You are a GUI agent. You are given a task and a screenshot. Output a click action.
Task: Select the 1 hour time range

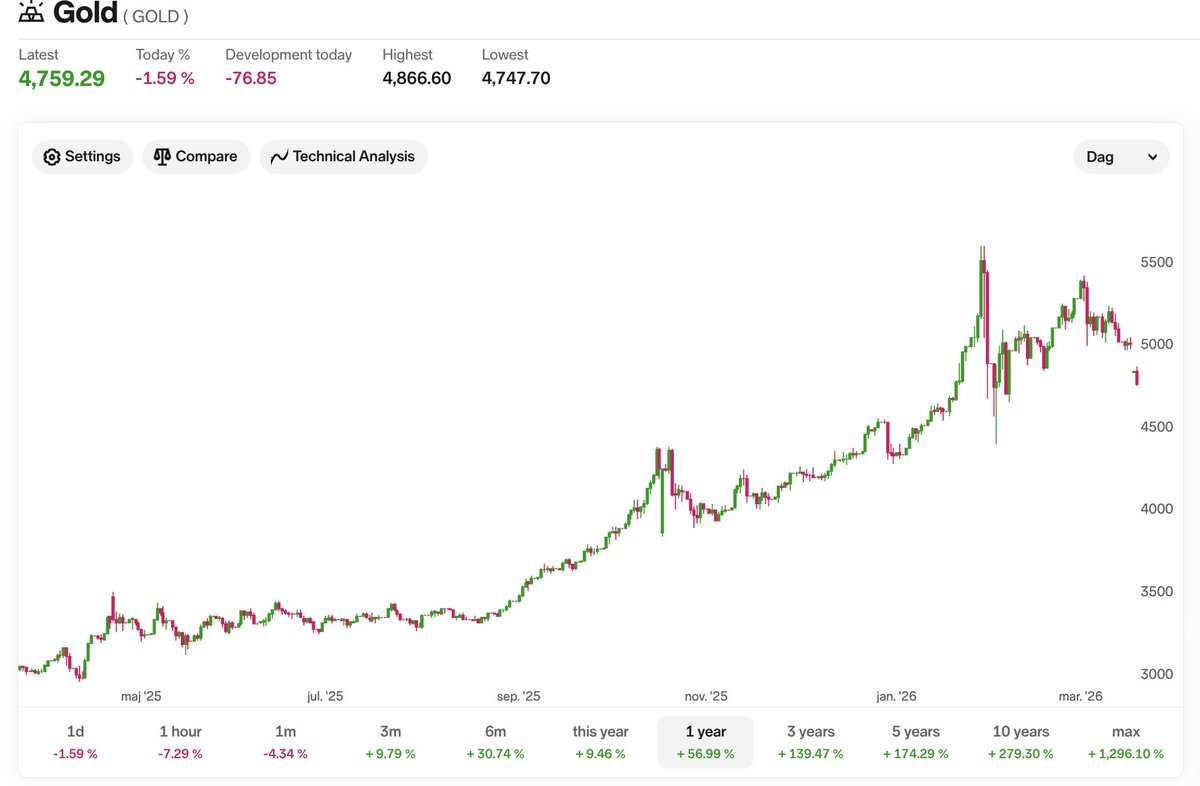point(180,742)
